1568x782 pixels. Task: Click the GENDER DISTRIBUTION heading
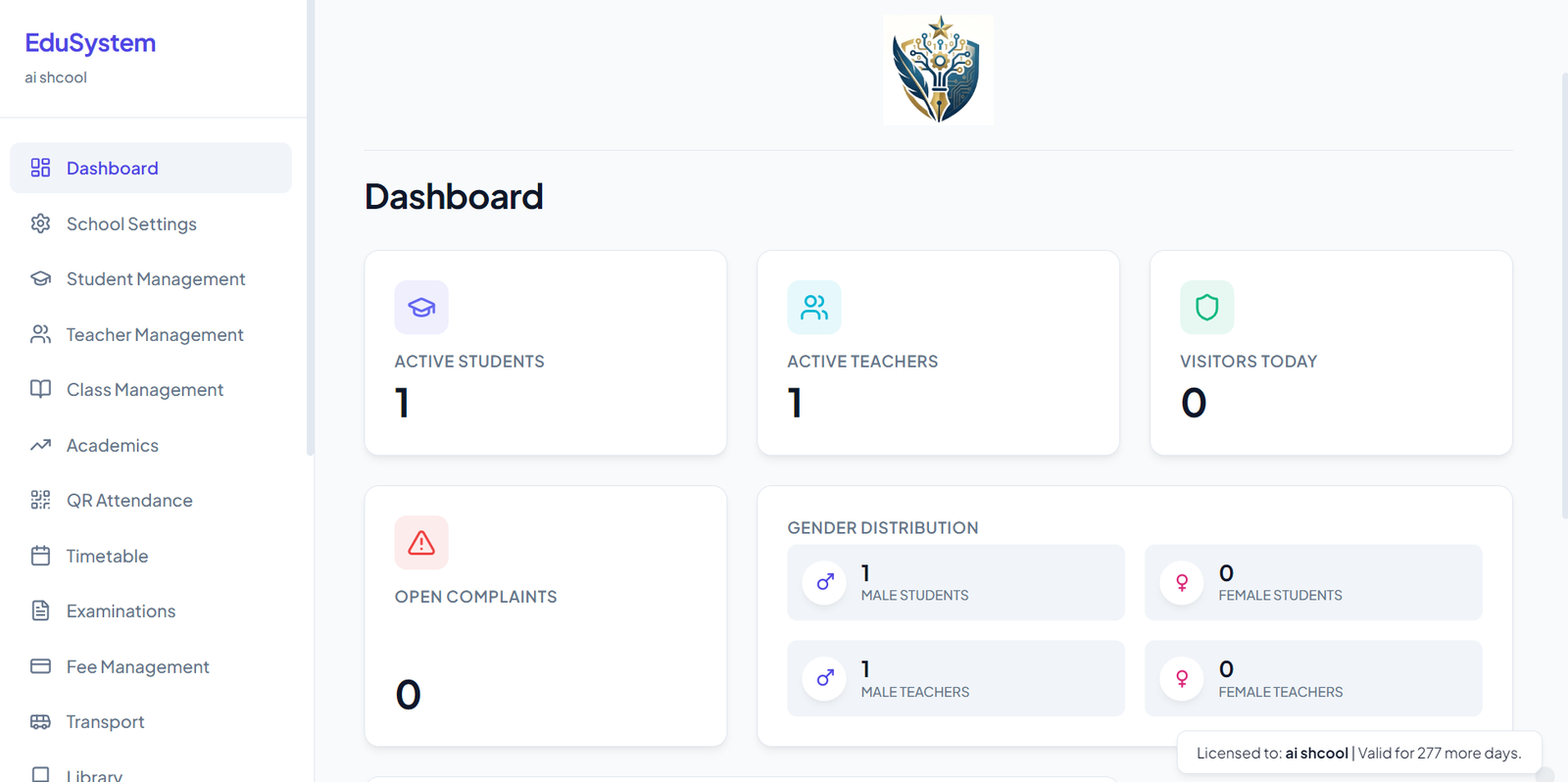pos(883,528)
